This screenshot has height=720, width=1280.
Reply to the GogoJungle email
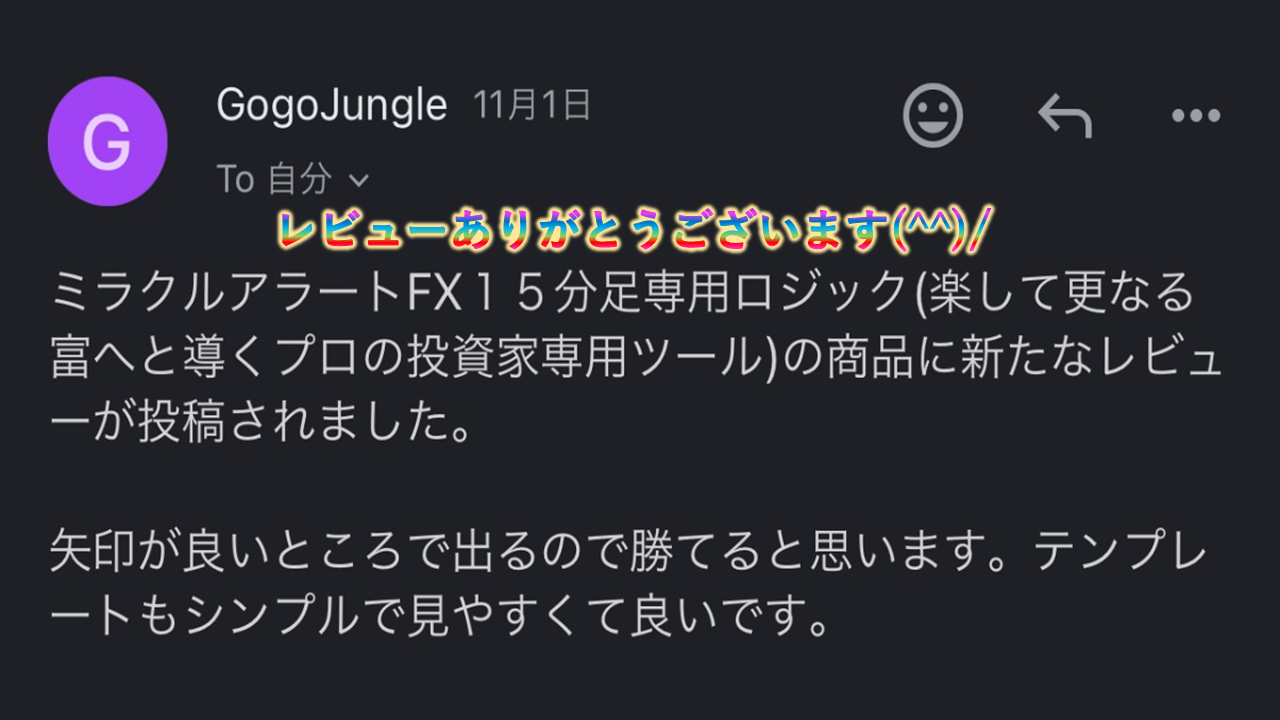pos(1064,116)
